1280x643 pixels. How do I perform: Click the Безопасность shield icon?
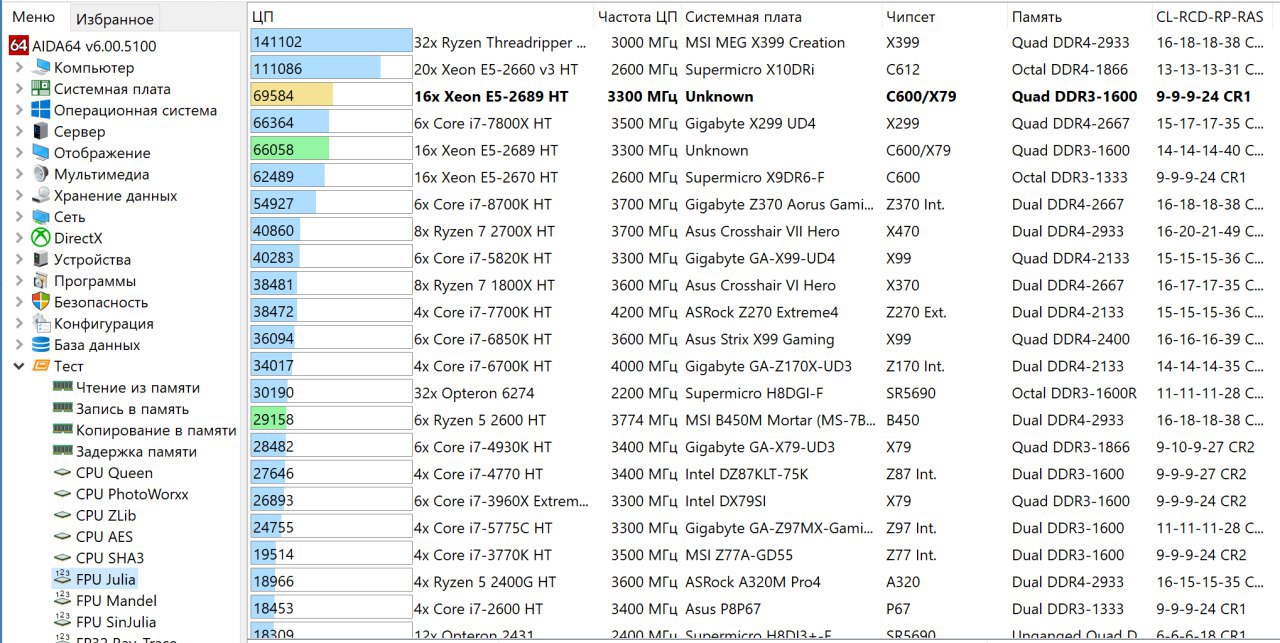(40, 302)
